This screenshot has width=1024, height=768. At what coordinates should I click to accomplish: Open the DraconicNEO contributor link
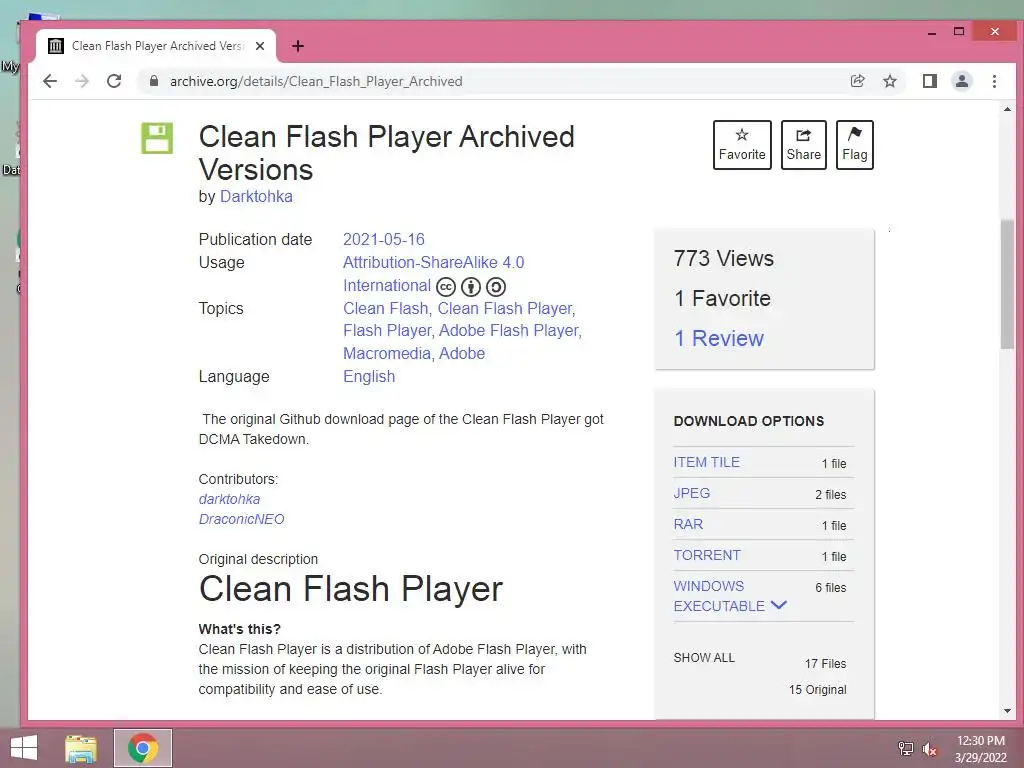click(x=242, y=519)
